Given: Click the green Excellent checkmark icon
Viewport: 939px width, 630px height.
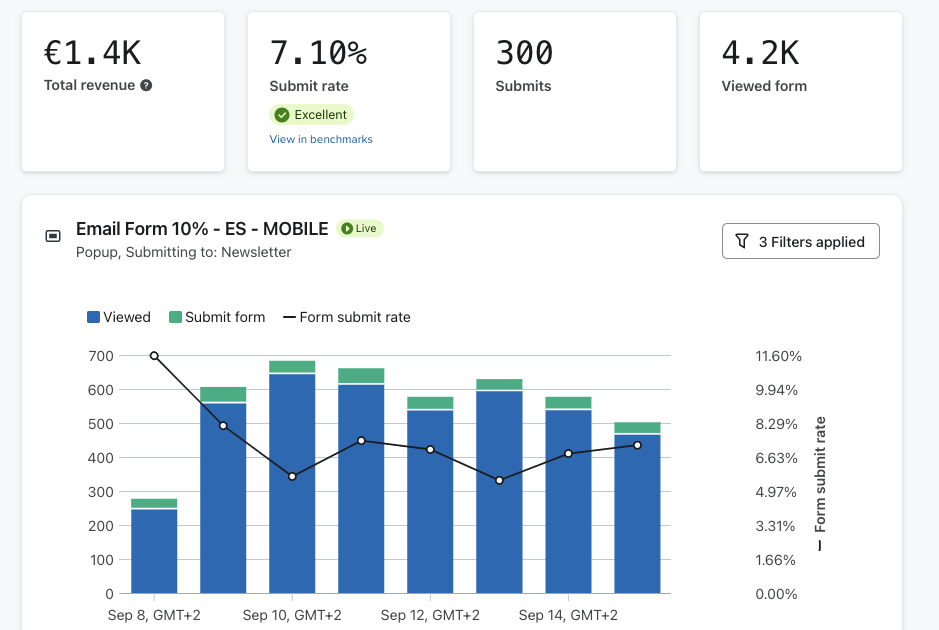Looking at the screenshot, I should pos(282,115).
